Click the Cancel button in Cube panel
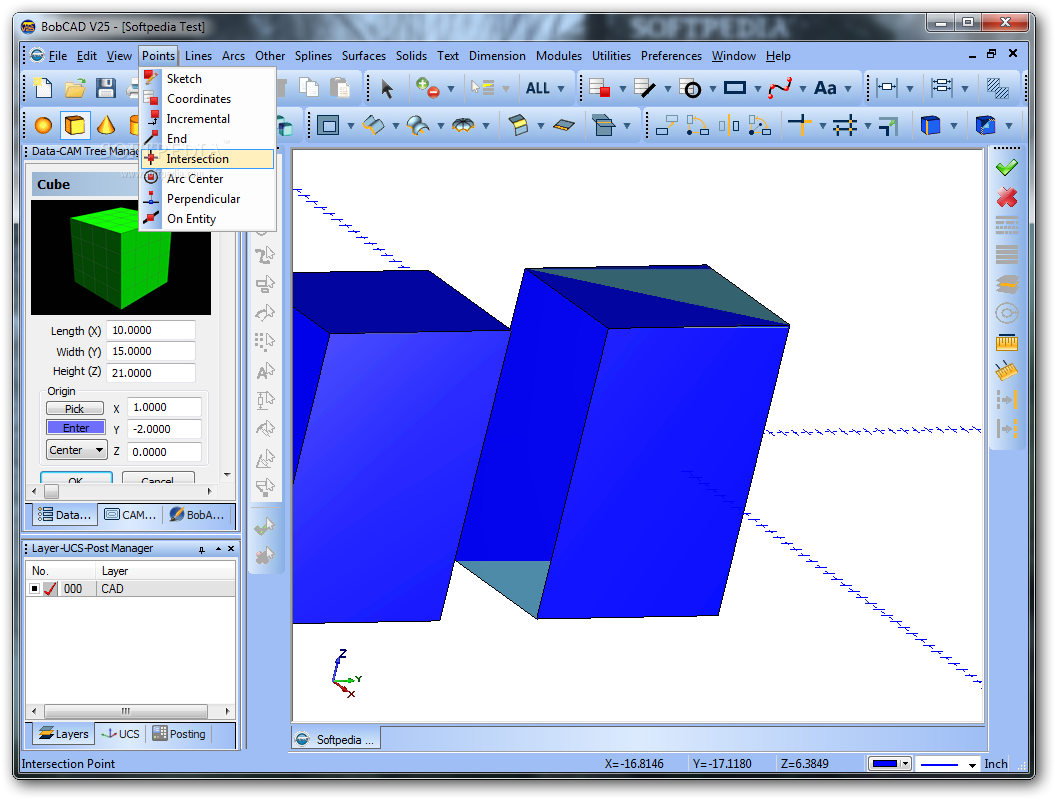Viewport: 1056px width, 800px height. 158,478
